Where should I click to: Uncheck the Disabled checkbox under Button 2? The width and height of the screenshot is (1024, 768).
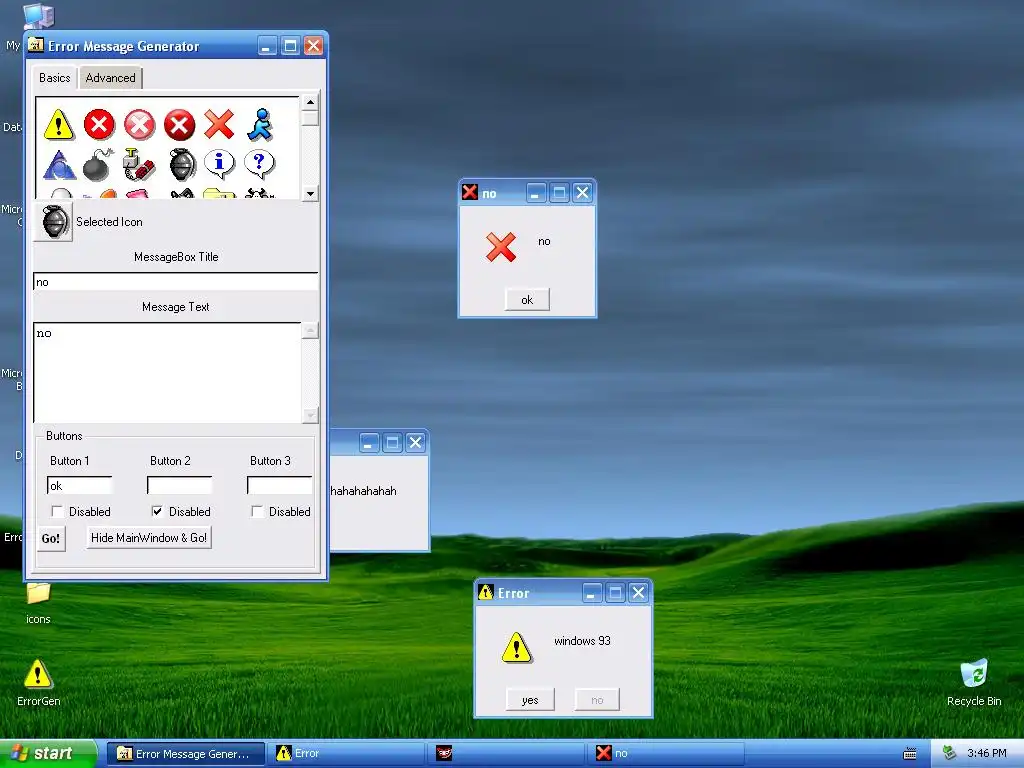coord(157,511)
